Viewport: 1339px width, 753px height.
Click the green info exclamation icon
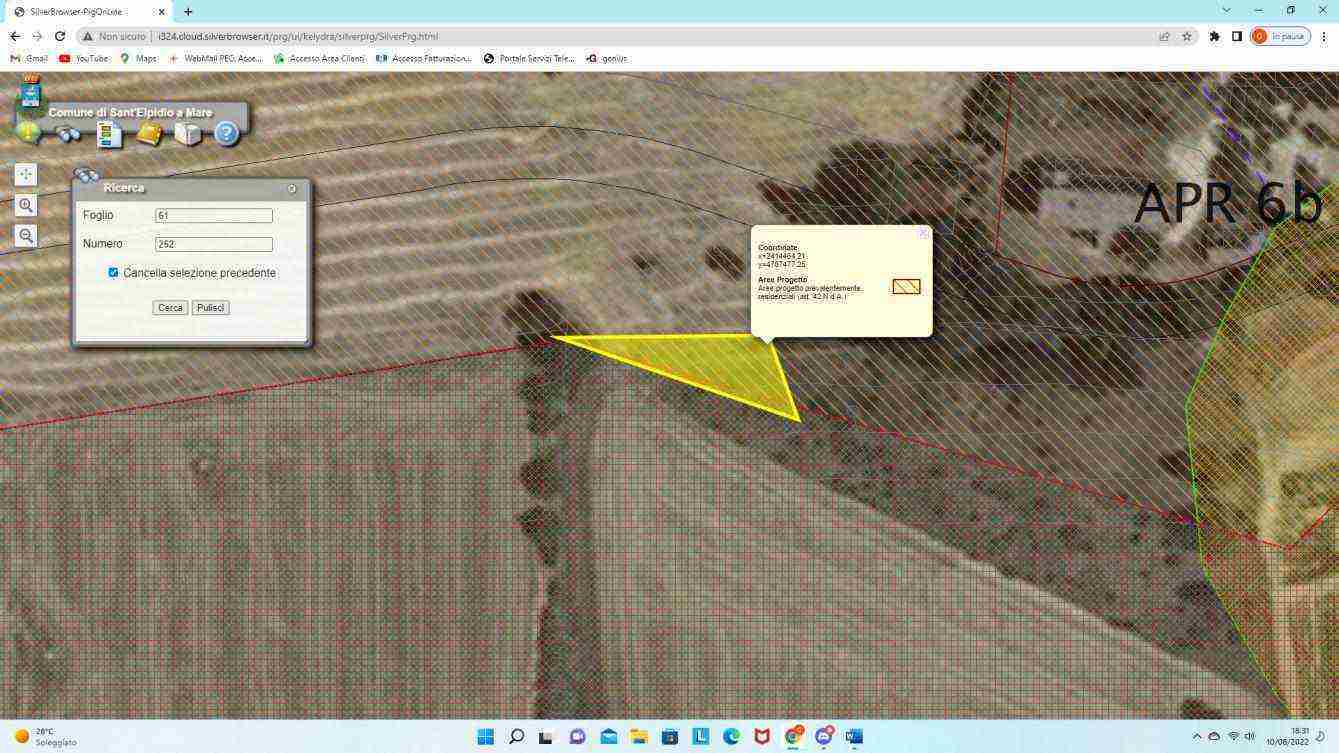pyautogui.click(x=29, y=133)
